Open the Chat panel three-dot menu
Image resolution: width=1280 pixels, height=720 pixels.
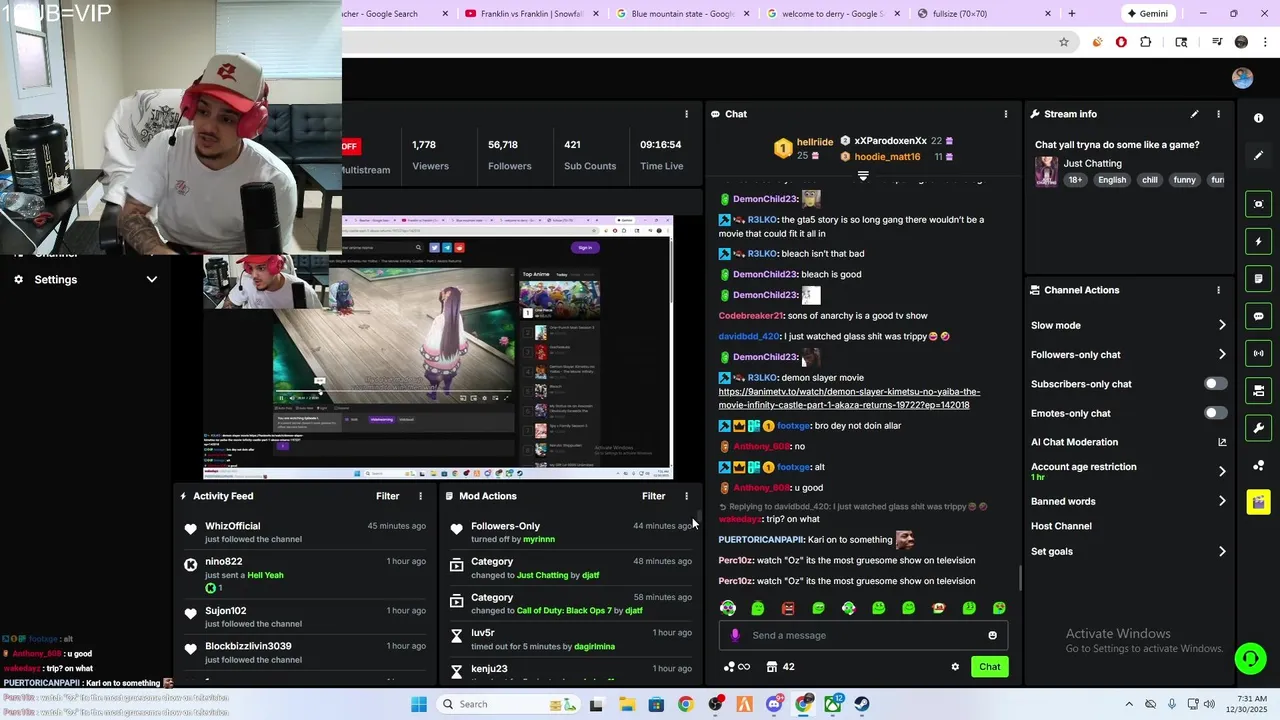tap(1006, 114)
